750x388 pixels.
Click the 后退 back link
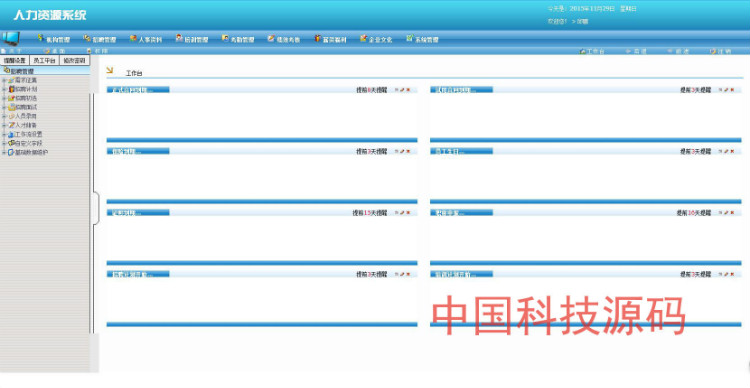[636, 51]
